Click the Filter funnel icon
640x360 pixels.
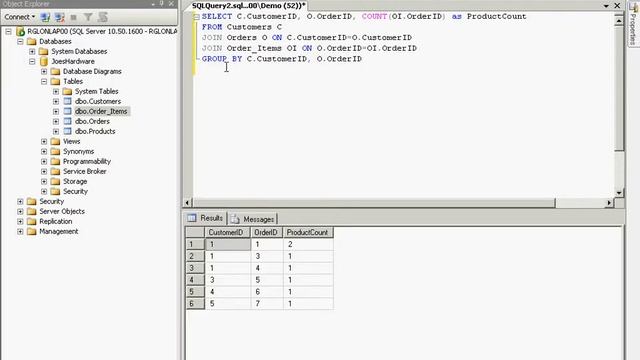click(x=88, y=17)
